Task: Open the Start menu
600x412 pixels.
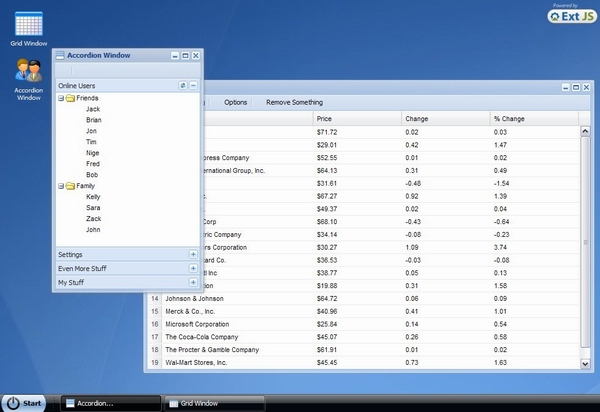Action: pos(24,403)
